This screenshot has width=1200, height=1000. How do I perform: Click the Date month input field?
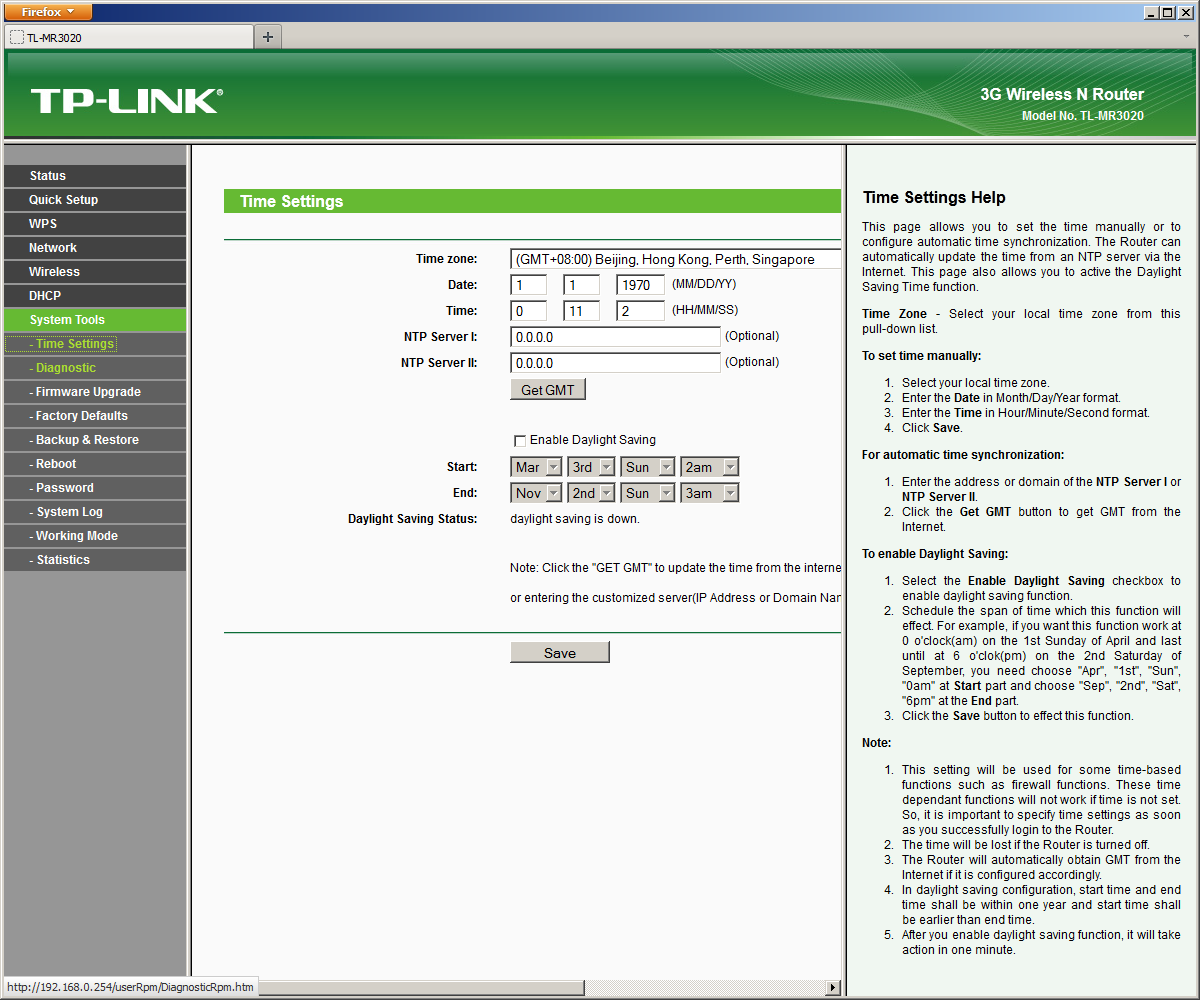(529, 285)
